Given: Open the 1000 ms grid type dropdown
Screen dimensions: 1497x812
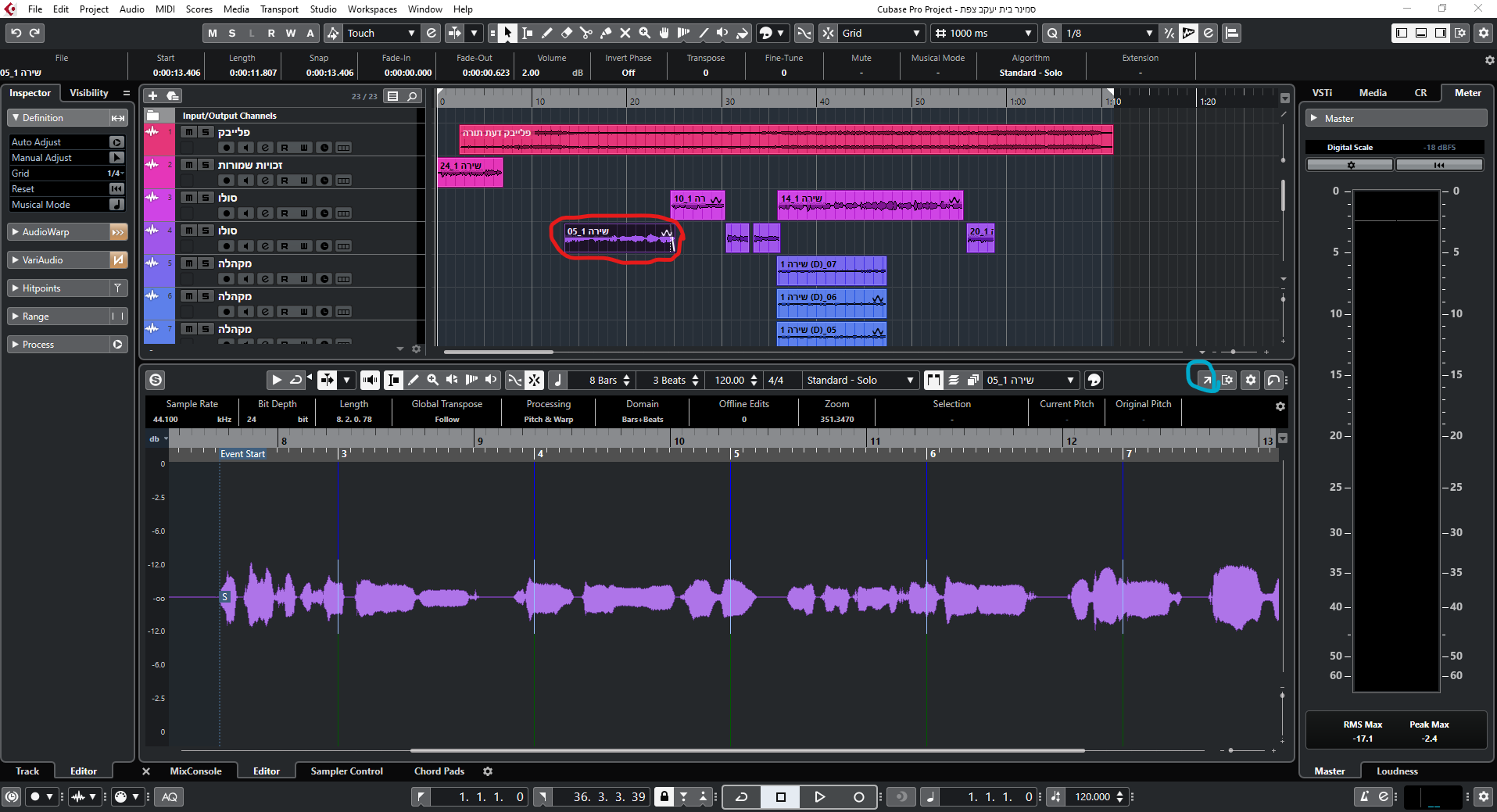Looking at the screenshot, I should [983, 33].
